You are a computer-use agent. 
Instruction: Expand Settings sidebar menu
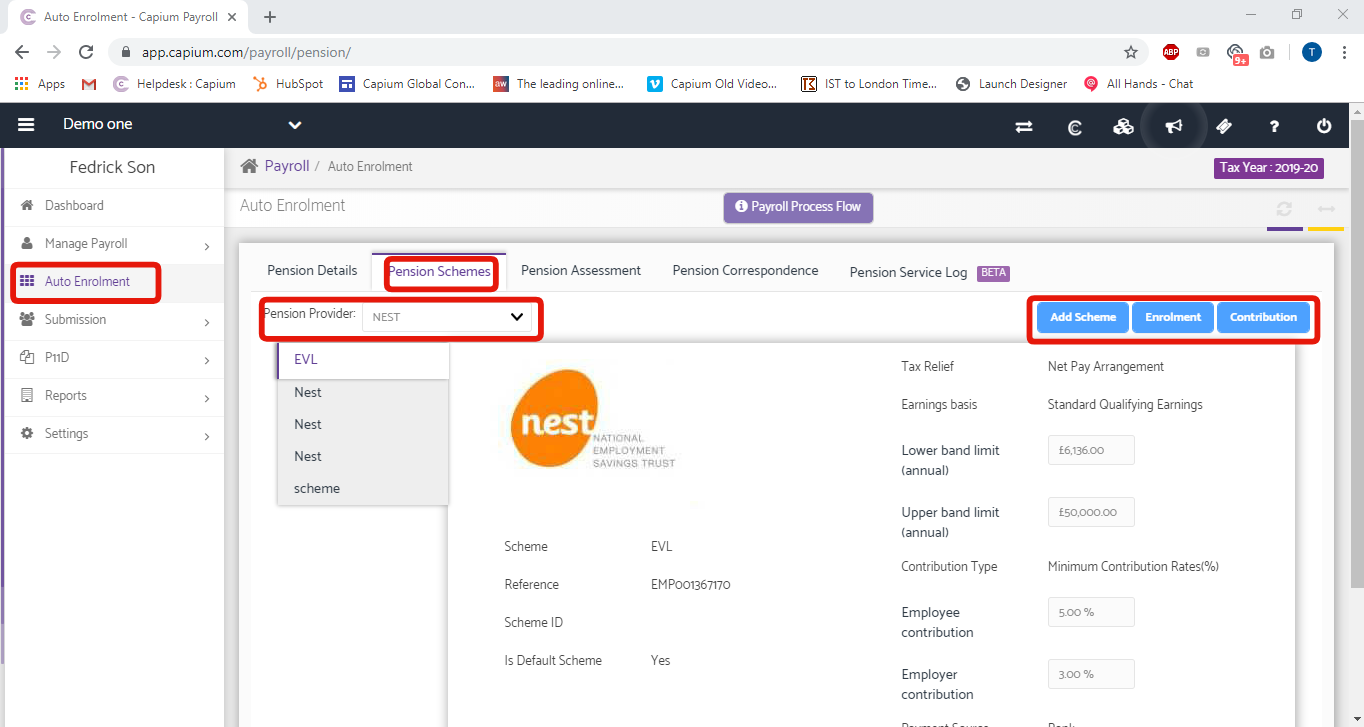[x=114, y=434]
